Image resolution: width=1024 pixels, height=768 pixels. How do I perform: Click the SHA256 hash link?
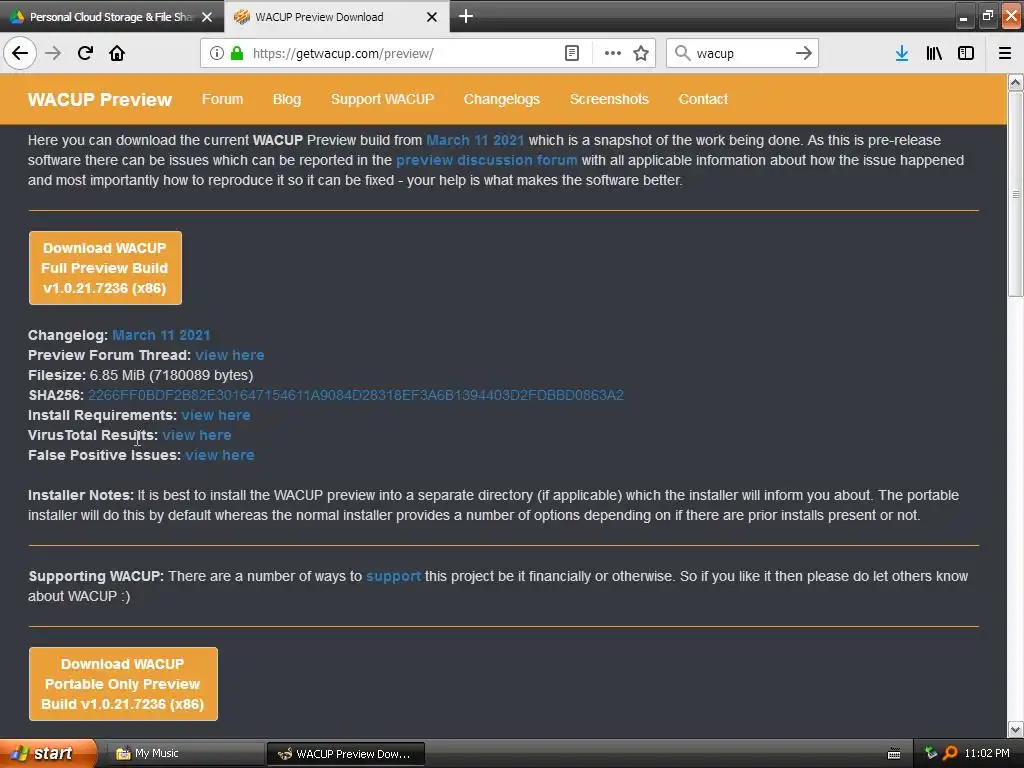point(356,395)
